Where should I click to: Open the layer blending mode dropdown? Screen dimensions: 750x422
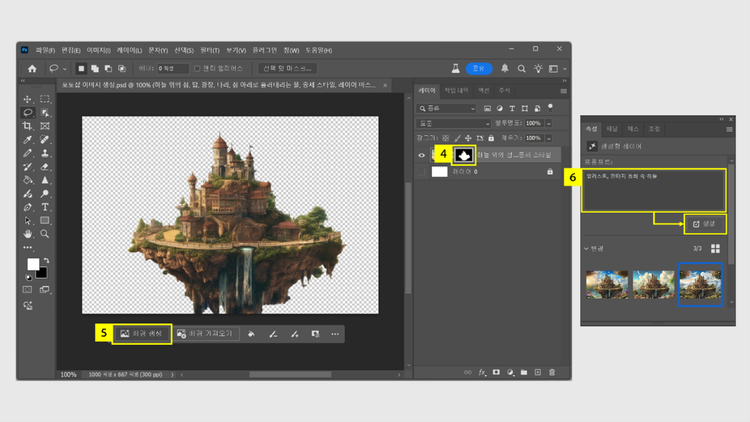(x=453, y=123)
